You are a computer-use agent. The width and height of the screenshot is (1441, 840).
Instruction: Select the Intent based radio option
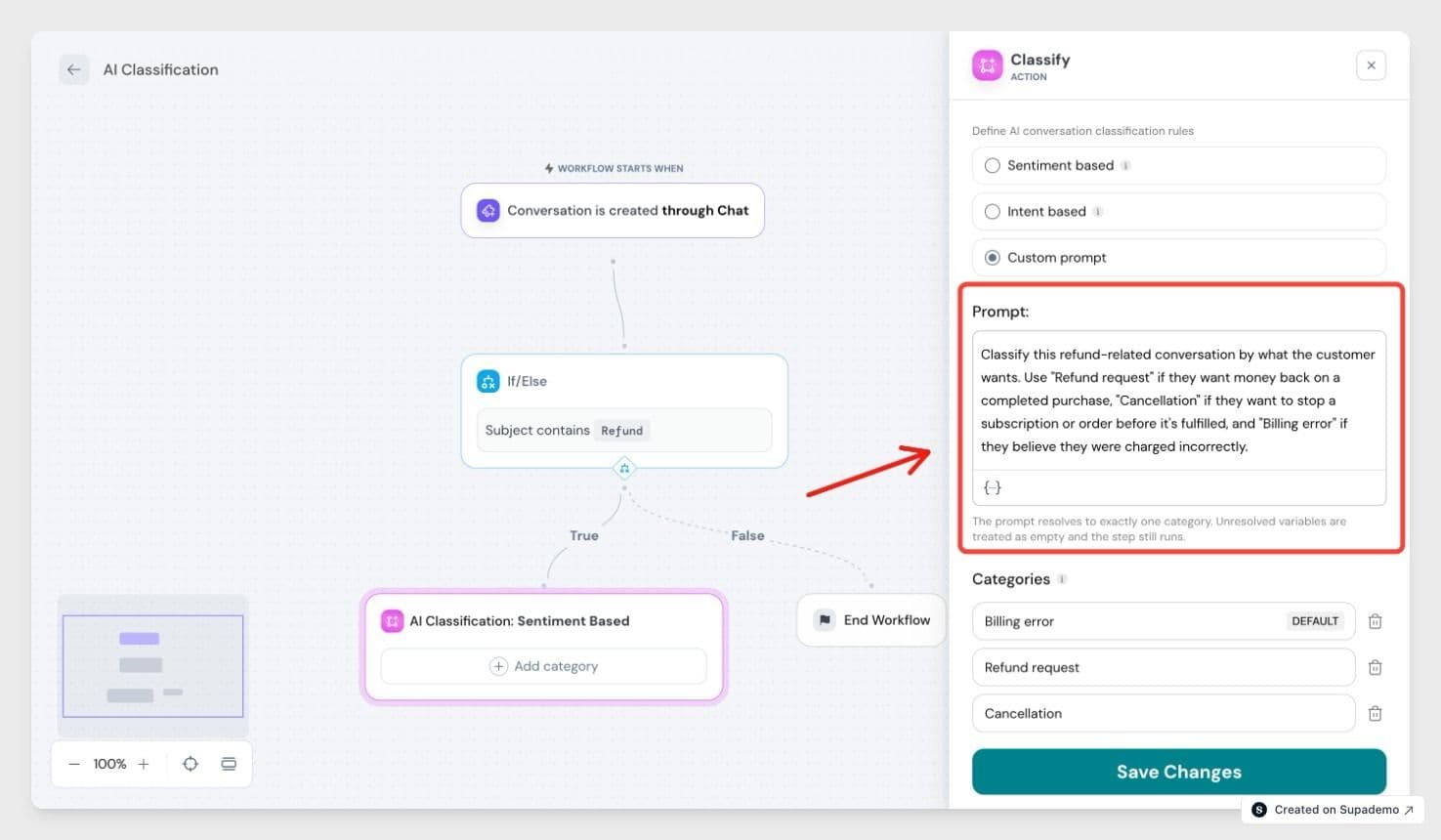tap(993, 211)
